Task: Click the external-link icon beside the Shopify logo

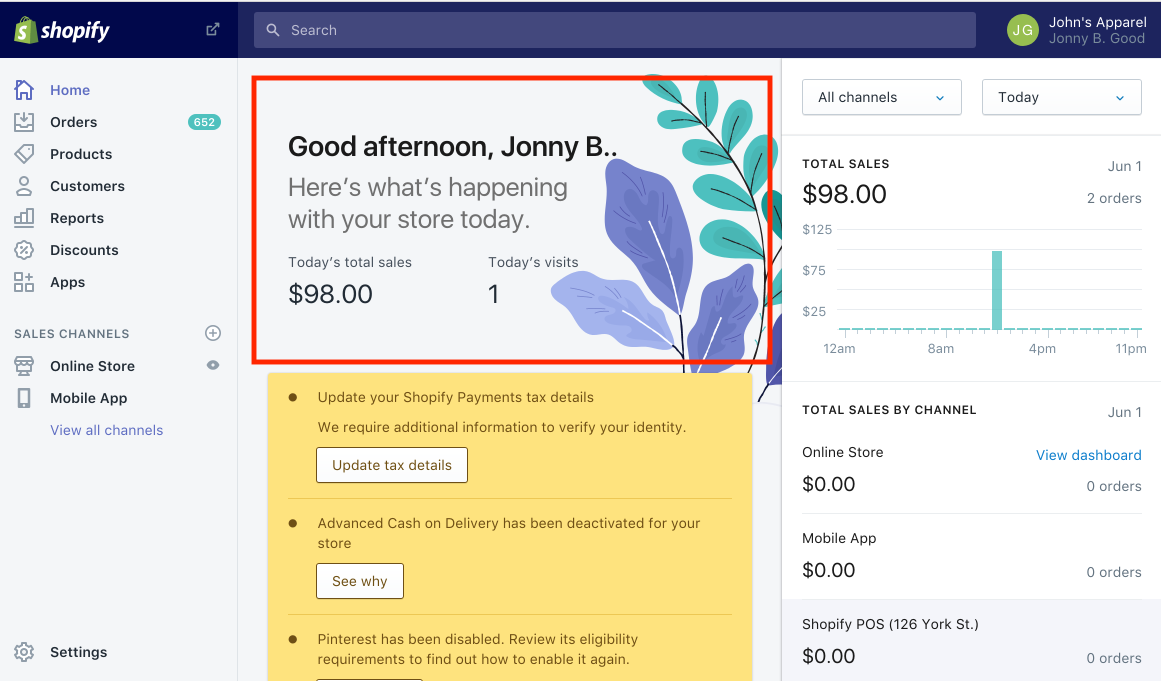Action: (x=212, y=29)
